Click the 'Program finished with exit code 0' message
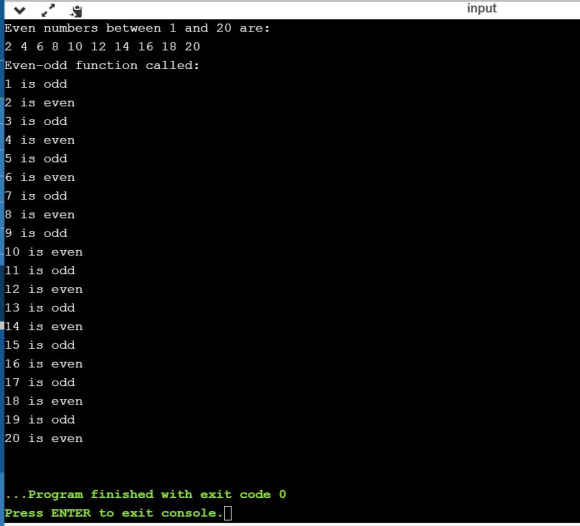This screenshot has height=526, width=580. coord(145,494)
